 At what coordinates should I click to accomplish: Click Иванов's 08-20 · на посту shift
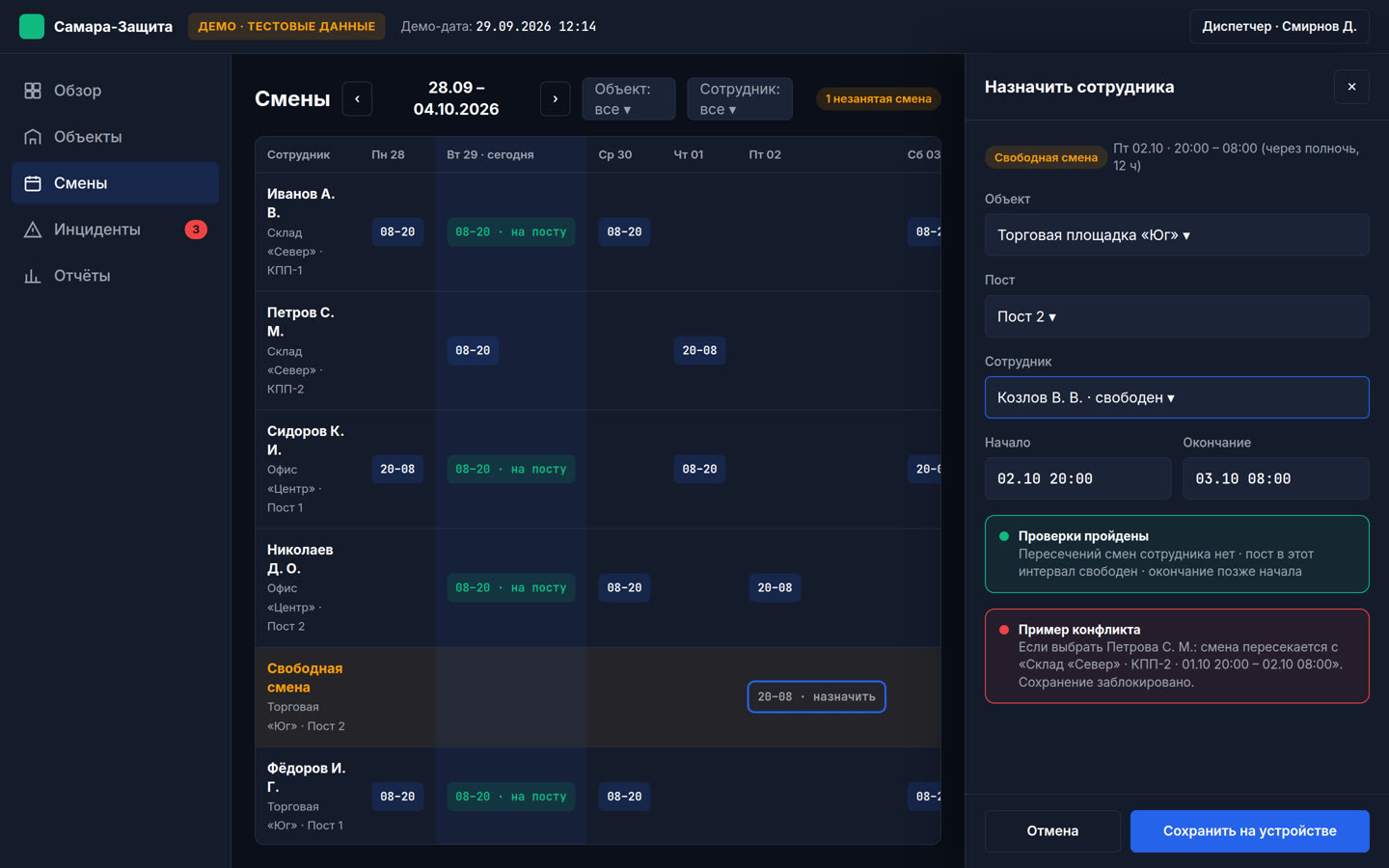tap(511, 231)
